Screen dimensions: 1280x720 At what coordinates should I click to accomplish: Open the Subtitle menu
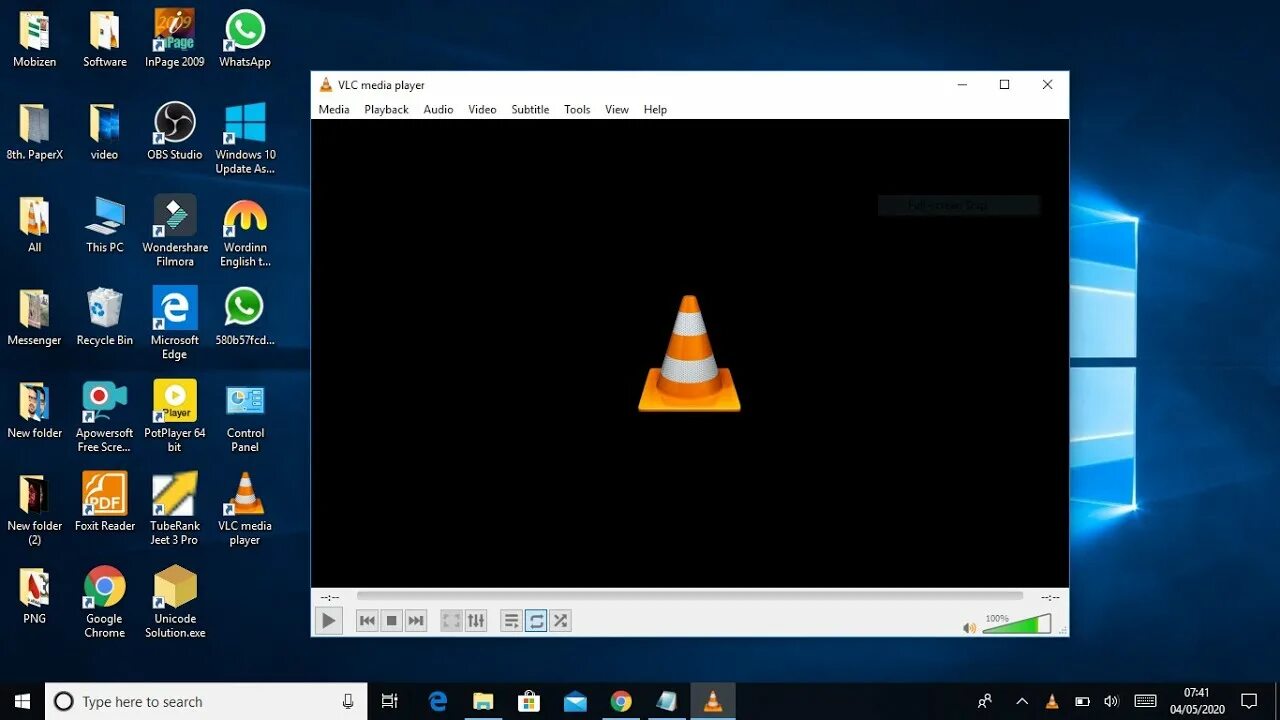(x=530, y=109)
